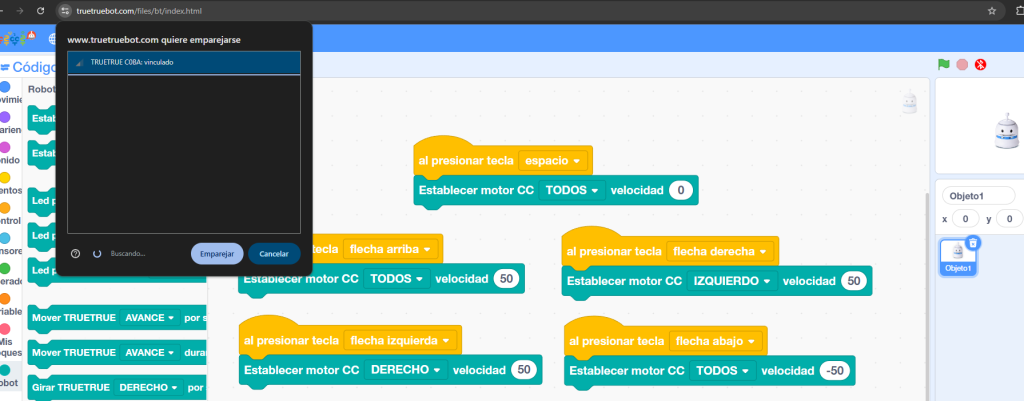
Task: Open the globe language icon
Action: (x=53, y=39)
